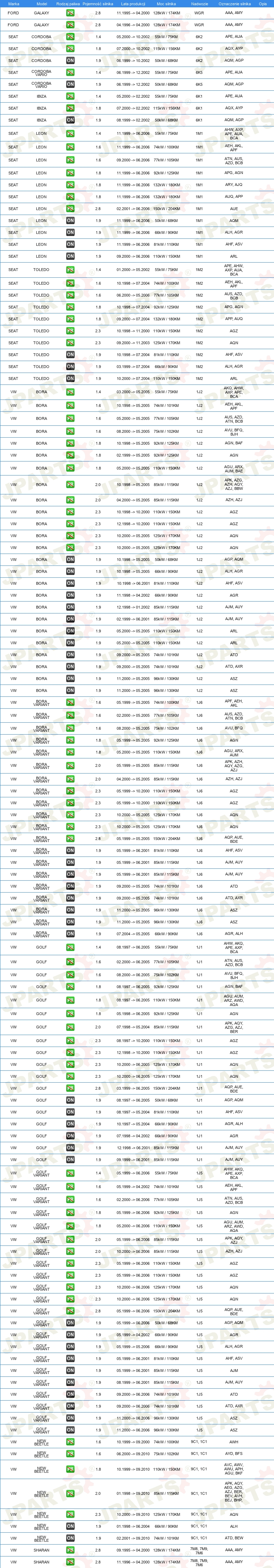
Task: Click diesel ON icon for New Beetle ATD, BEW
Action: 71,1538
